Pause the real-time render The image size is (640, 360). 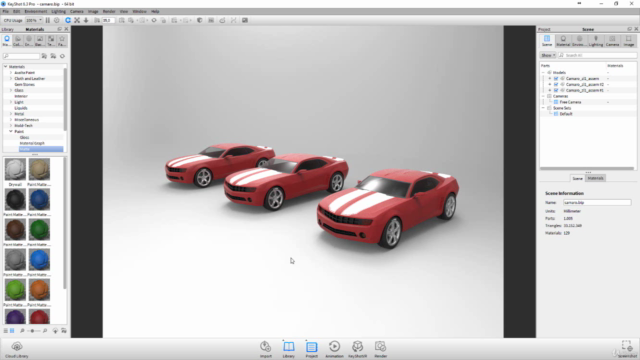(48, 20)
